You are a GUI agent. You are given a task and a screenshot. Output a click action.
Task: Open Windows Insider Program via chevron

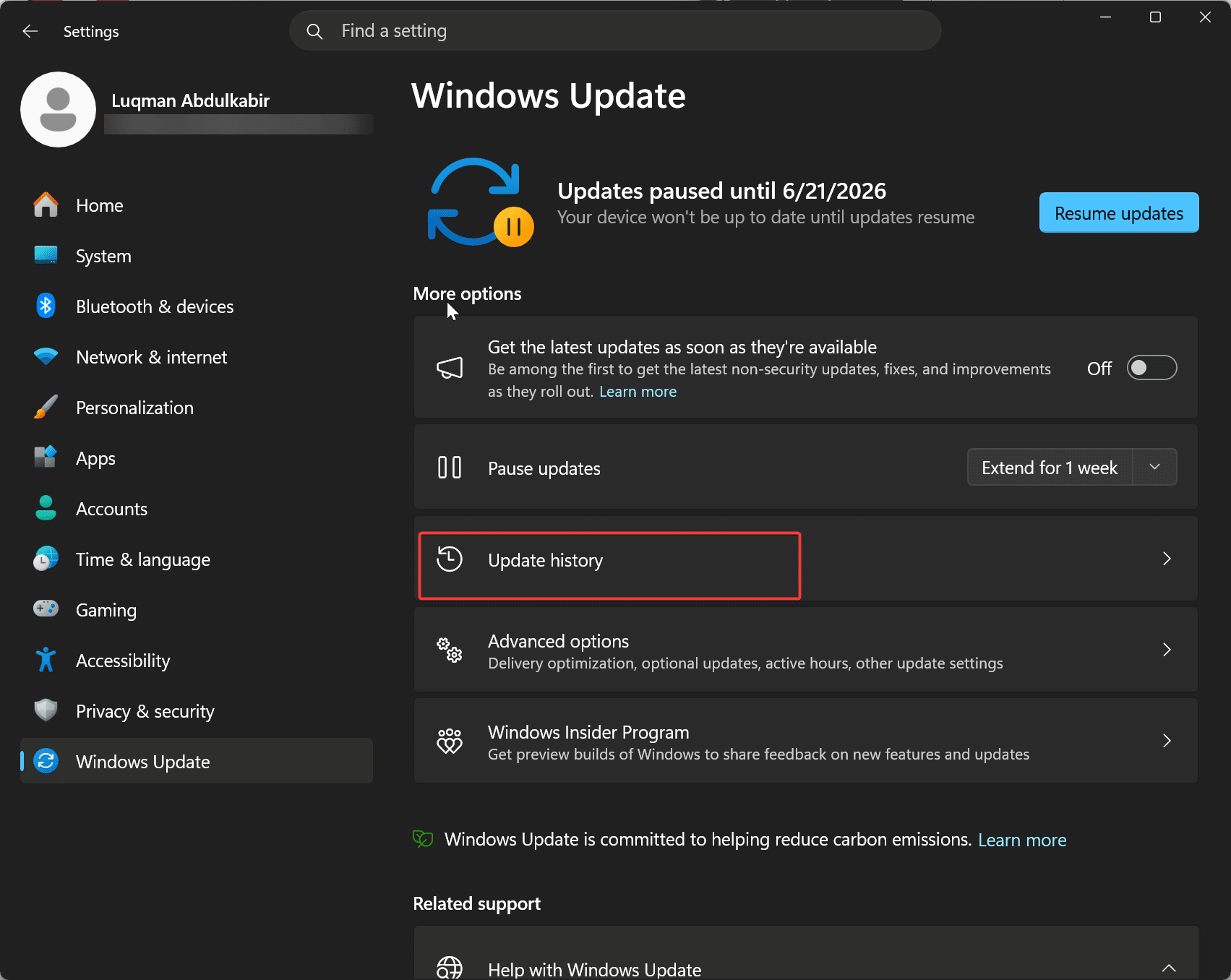[1167, 741]
